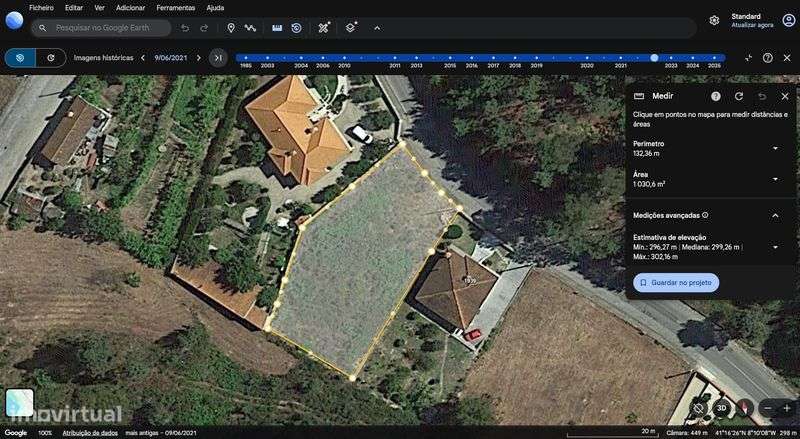
Task: Switch to the historical imagery layer mode
Action: pyautogui.click(x=20, y=58)
